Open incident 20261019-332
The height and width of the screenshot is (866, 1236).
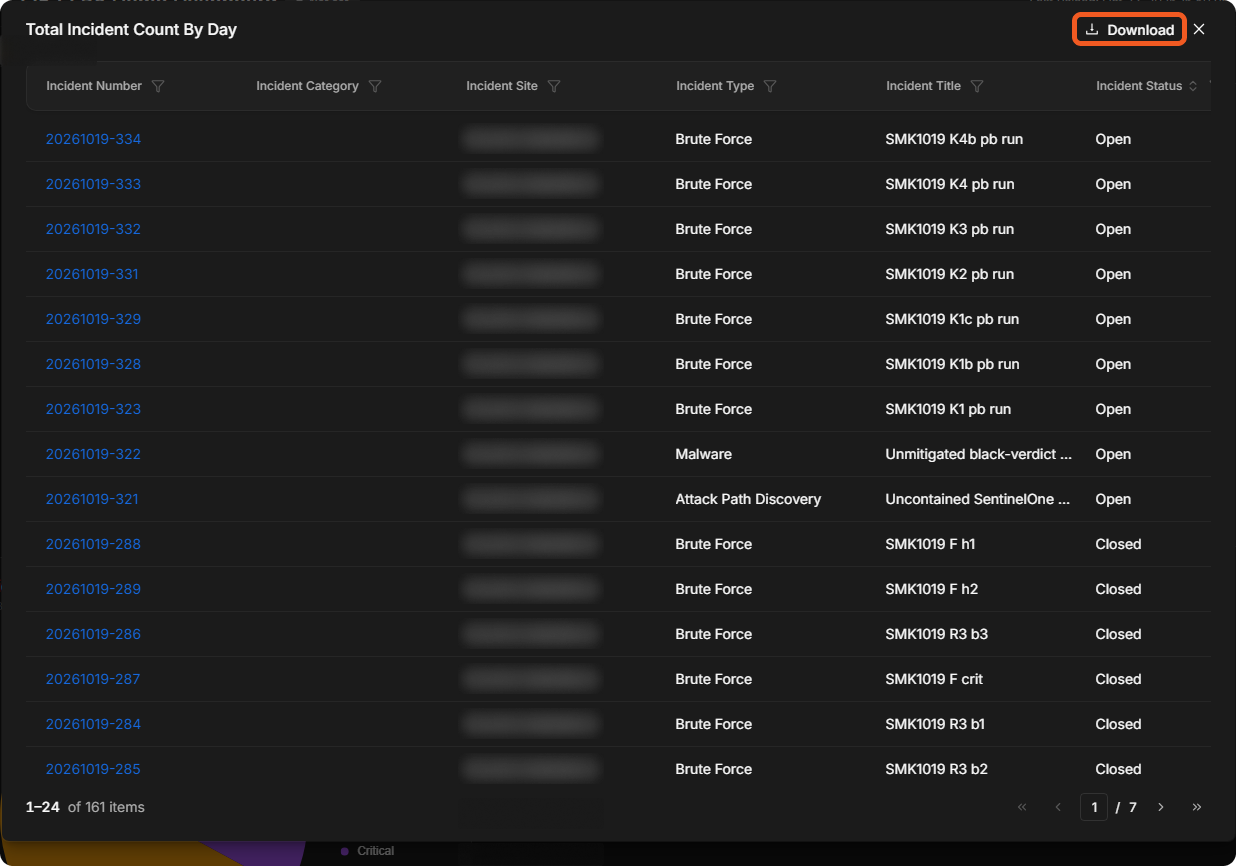tap(93, 229)
